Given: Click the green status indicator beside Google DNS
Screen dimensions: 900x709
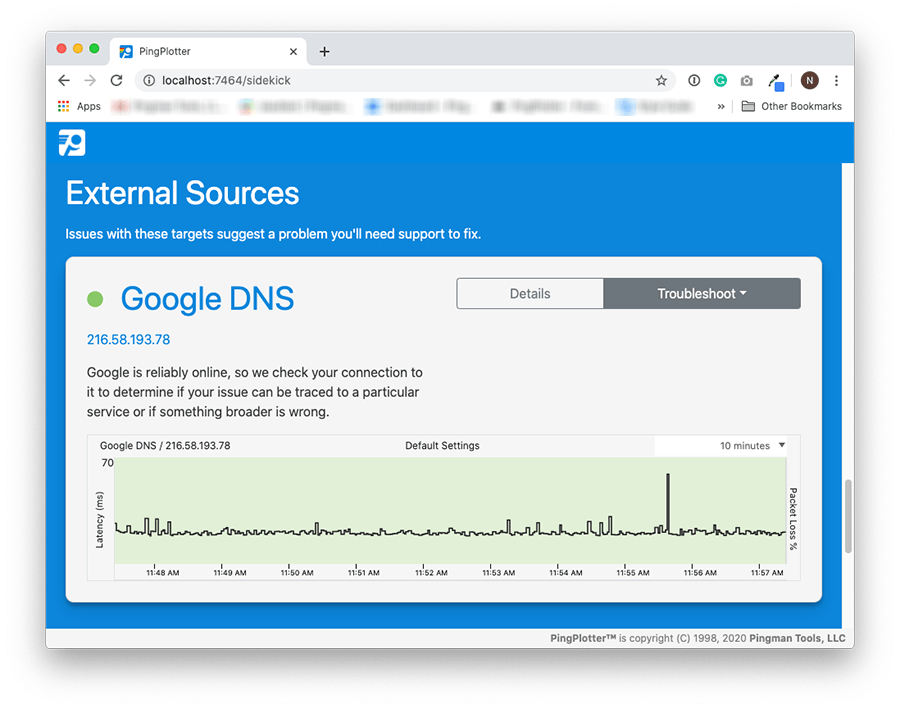Looking at the screenshot, I should click(x=95, y=298).
